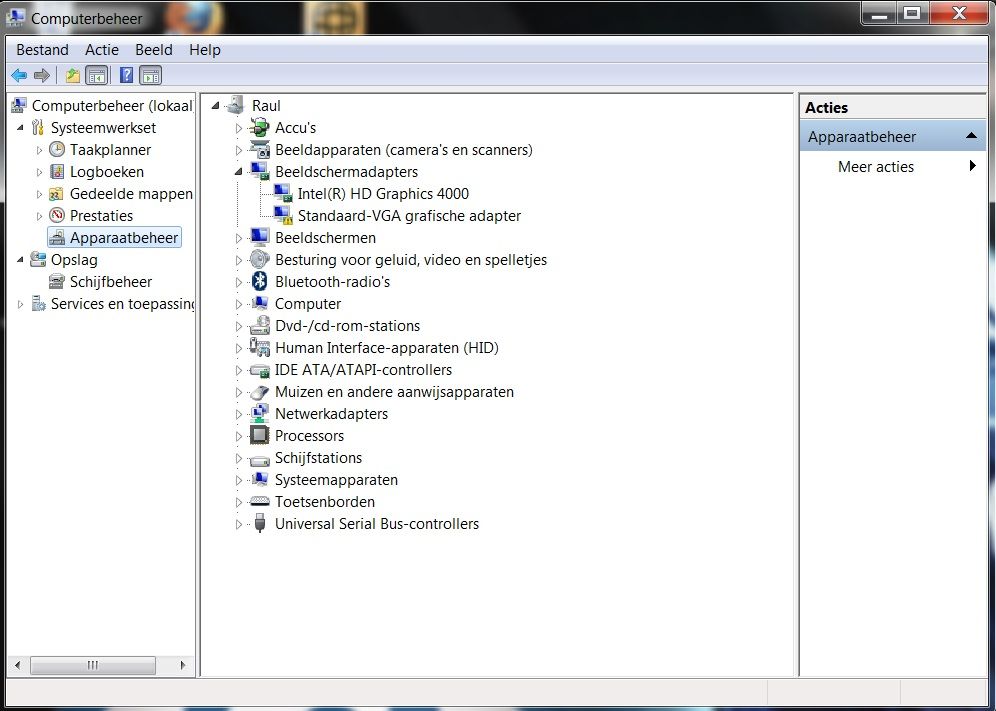The height and width of the screenshot is (711, 996).
Task: Click the left pane scroll left arrow
Action: click(x=17, y=665)
